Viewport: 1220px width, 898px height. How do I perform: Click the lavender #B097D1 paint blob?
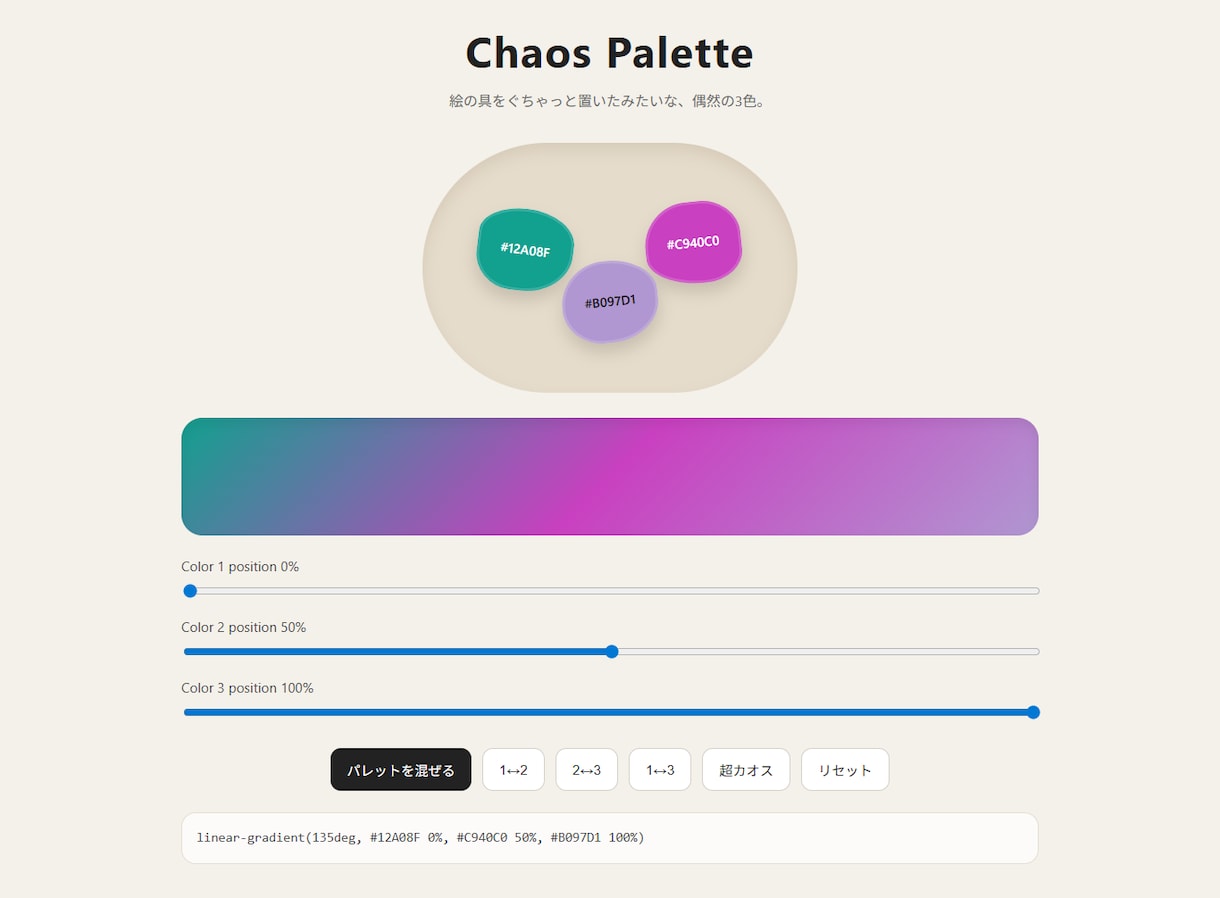pyautogui.click(x=610, y=302)
